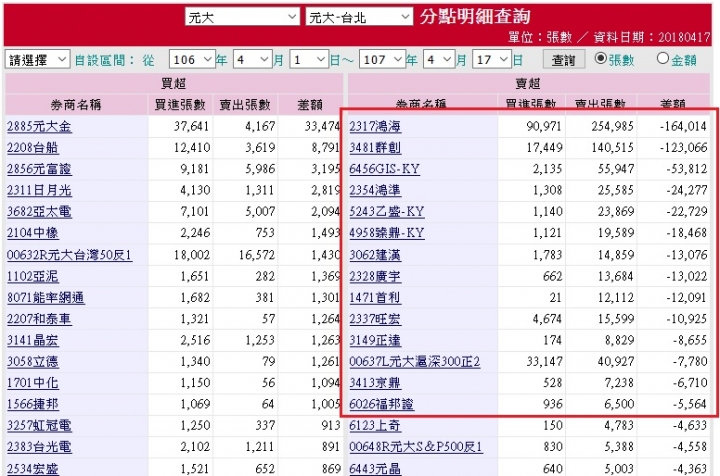The height and width of the screenshot is (476, 720).
Task: Open the 2885元大金 stock link
Action: (39, 126)
